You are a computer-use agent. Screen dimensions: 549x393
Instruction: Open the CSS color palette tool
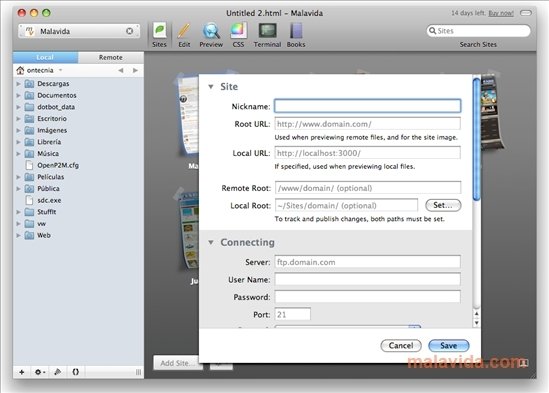238,31
